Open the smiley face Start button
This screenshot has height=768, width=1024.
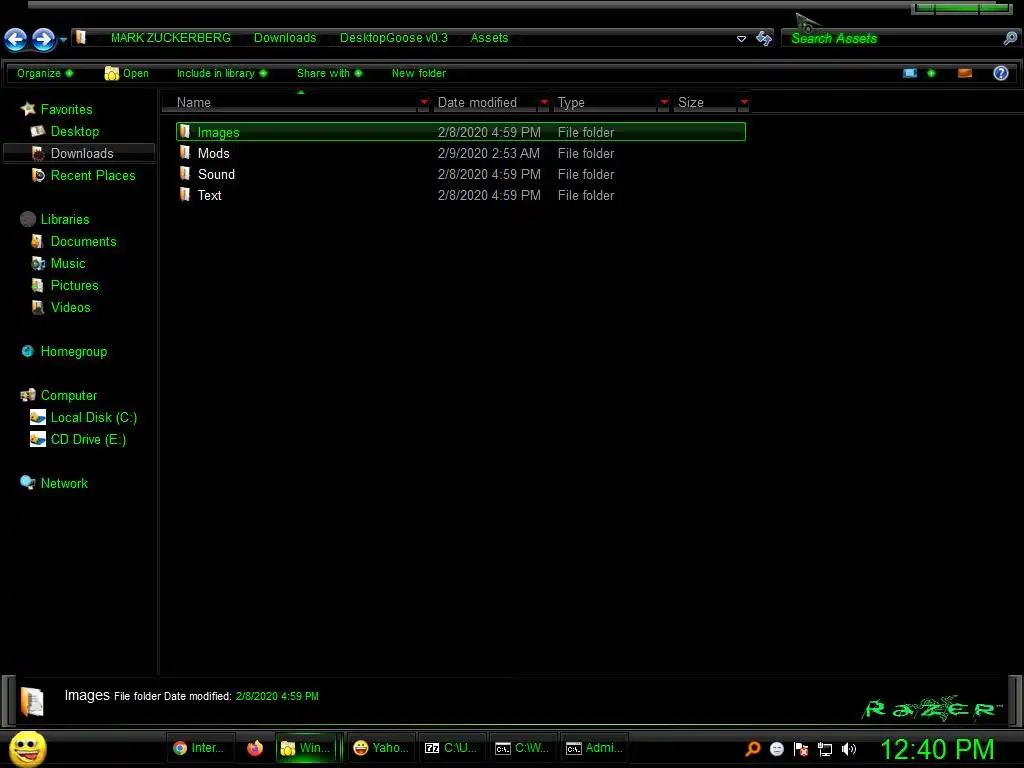pos(27,748)
